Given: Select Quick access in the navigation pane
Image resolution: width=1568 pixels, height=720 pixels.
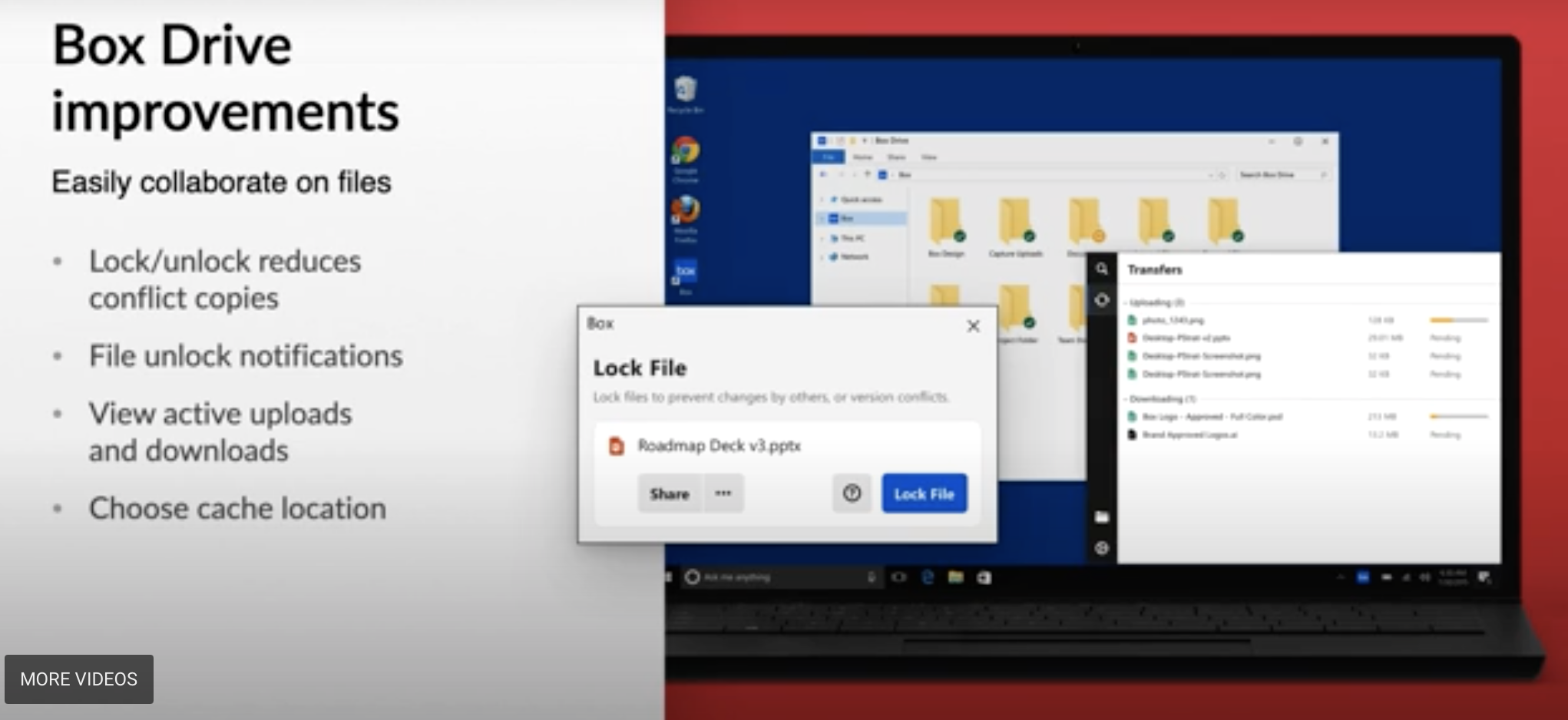Looking at the screenshot, I should pos(862,200).
